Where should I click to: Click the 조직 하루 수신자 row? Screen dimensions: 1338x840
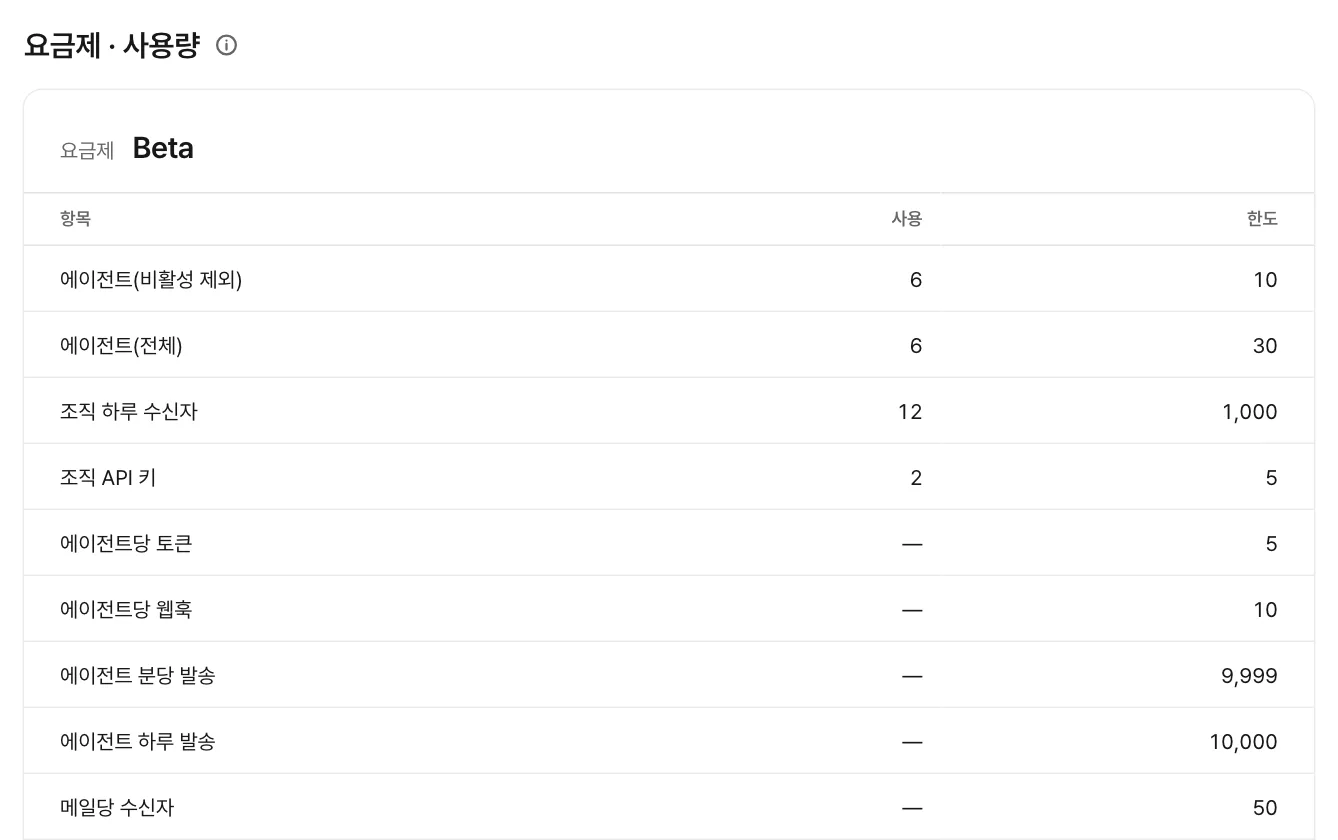pyautogui.click(x=669, y=411)
